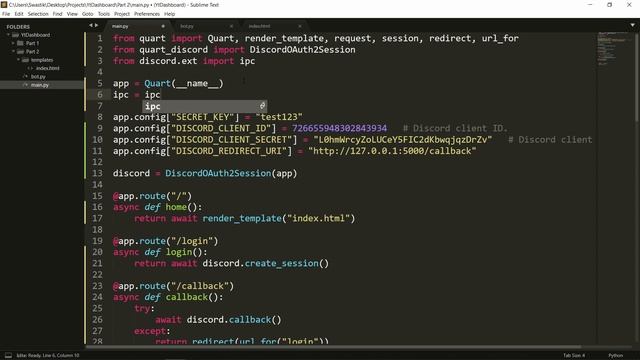This screenshot has height=360, width=640.
Task: Click the main.py file type icon
Action: tap(25, 85)
